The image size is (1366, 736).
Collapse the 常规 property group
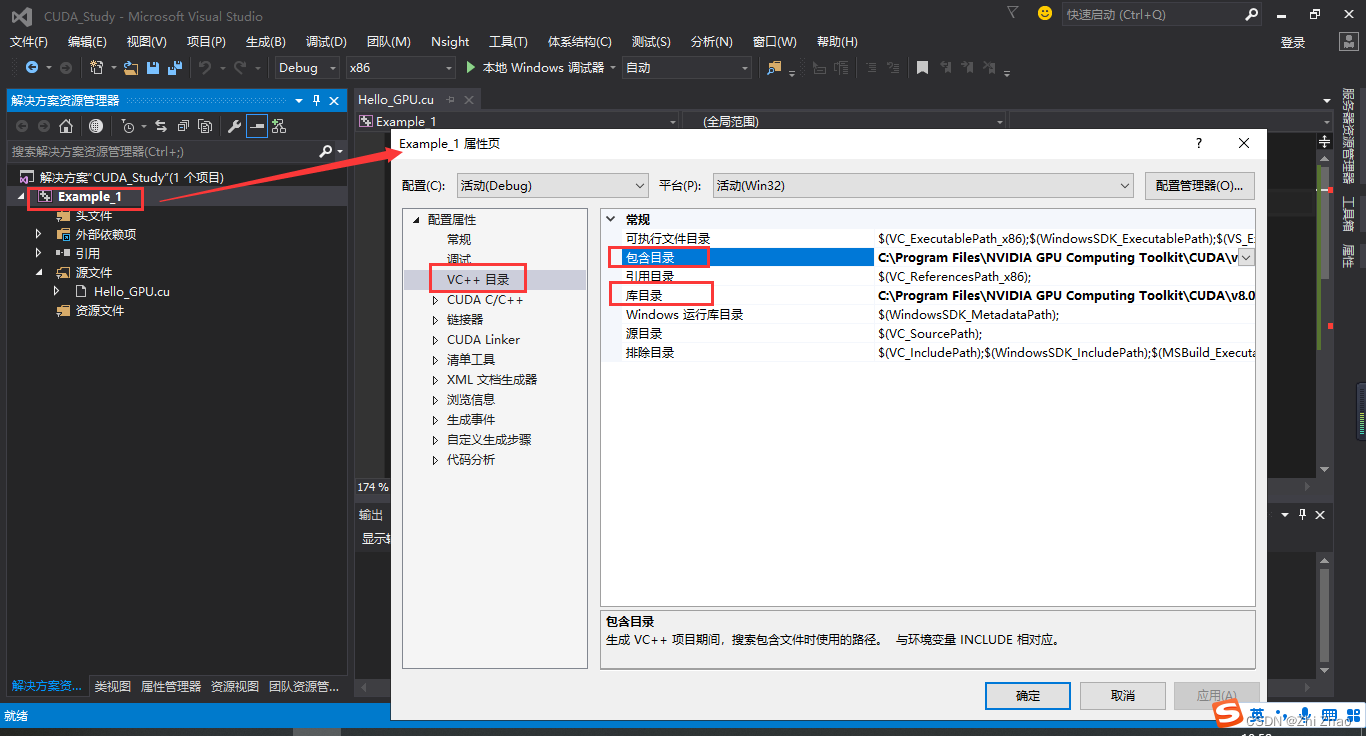(x=611, y=219)
